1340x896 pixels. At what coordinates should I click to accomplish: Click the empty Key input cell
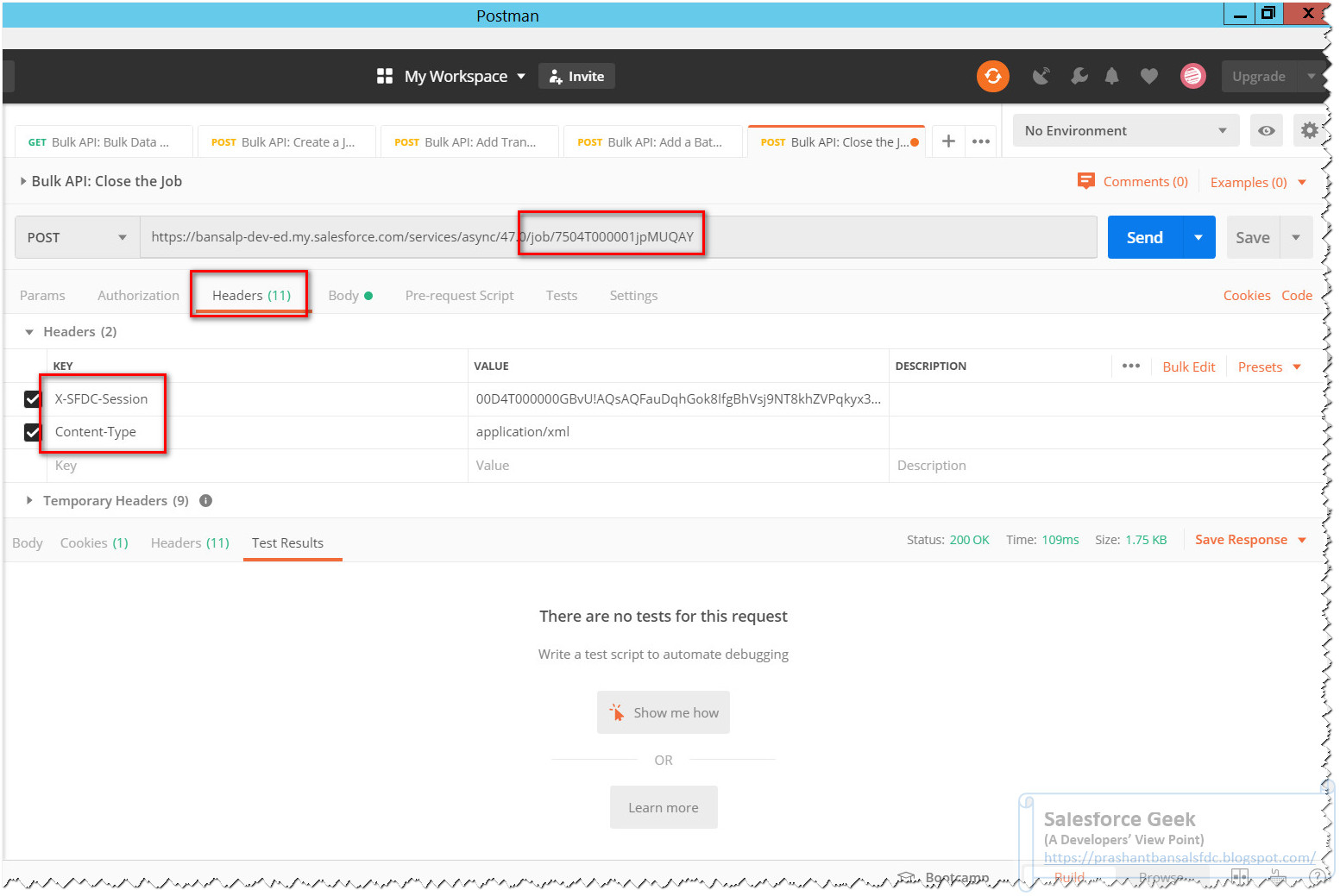coord(257,466)
